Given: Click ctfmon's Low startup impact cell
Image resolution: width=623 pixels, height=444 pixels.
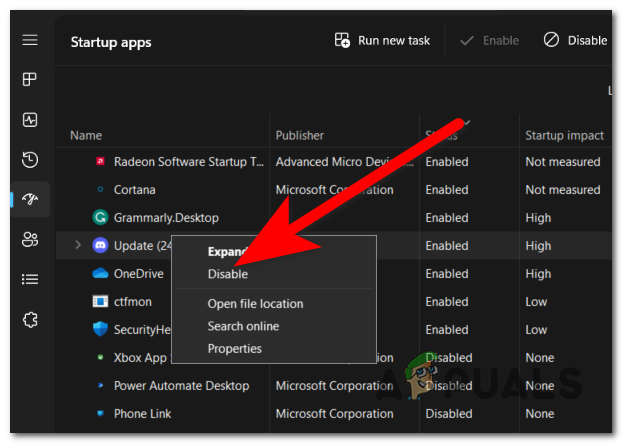Looking at the screenshot, I should 536,302.
